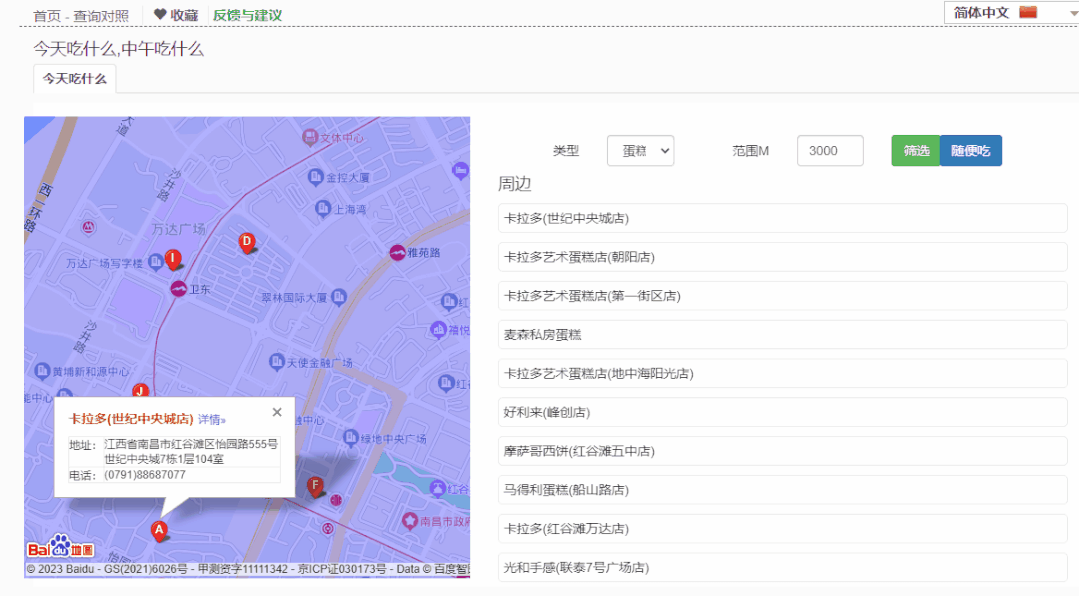The width and height of the screenshot is (1079, 596).
Task: Select 光和手感(联泰7号广场店) in the list
Action: (x=782, y=568)
